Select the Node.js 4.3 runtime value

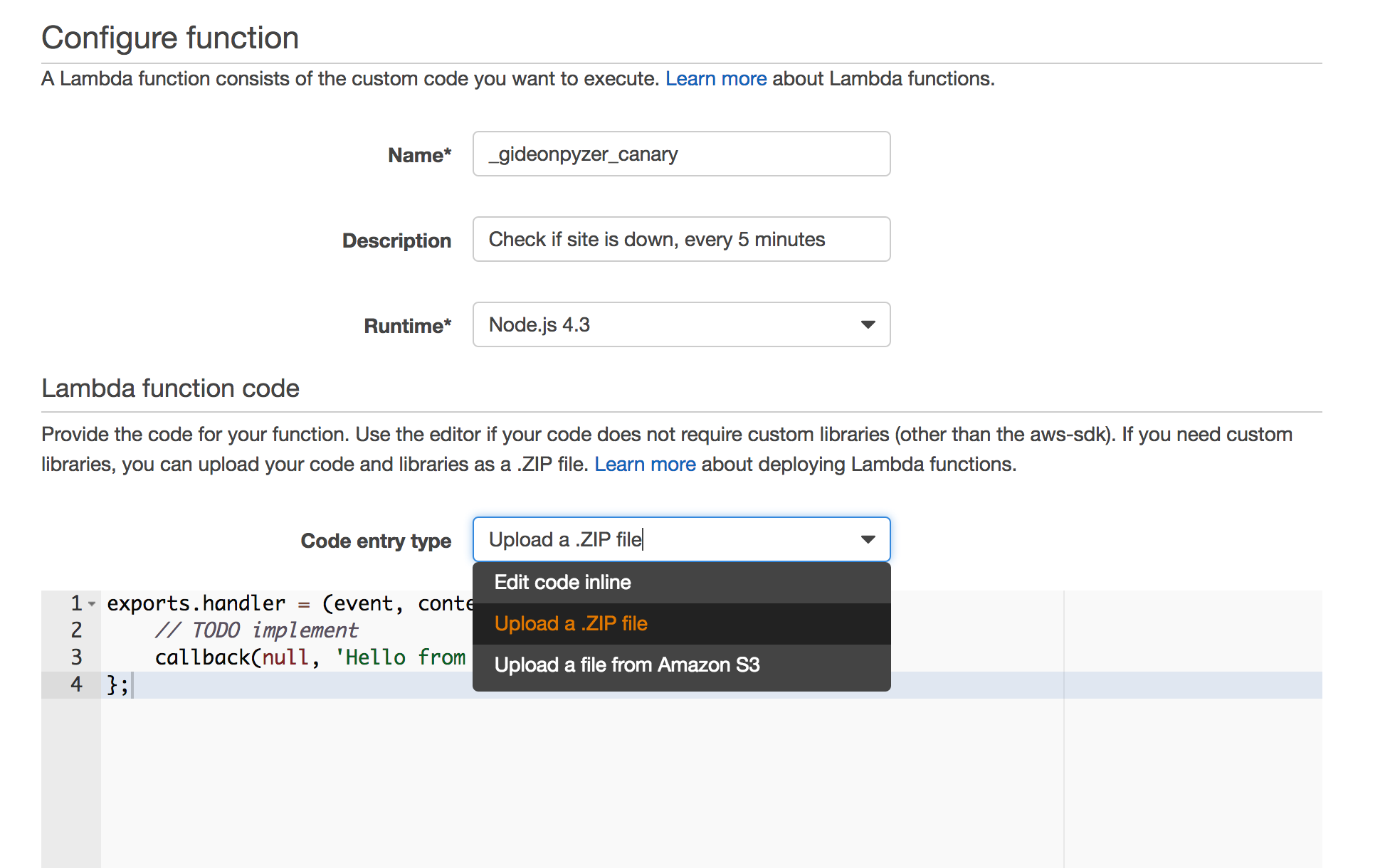(x=539, y=324)
